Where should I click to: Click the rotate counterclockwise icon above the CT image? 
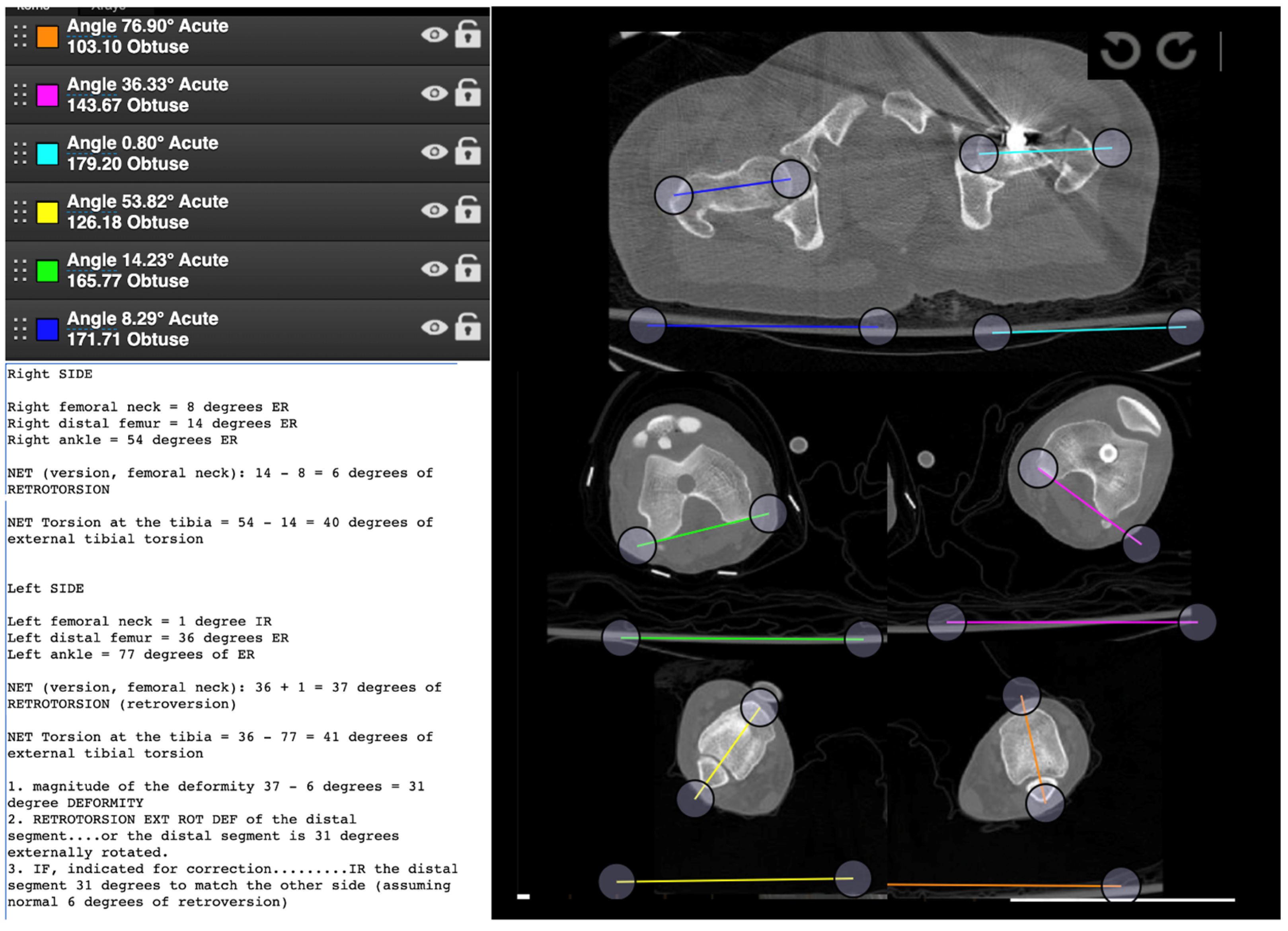click(1122, 51)
